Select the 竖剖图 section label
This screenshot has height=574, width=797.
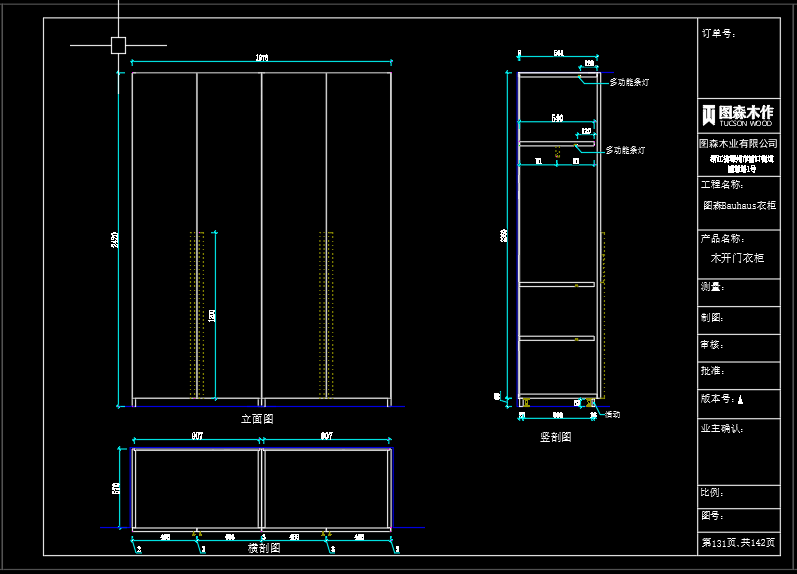point(555,437)
